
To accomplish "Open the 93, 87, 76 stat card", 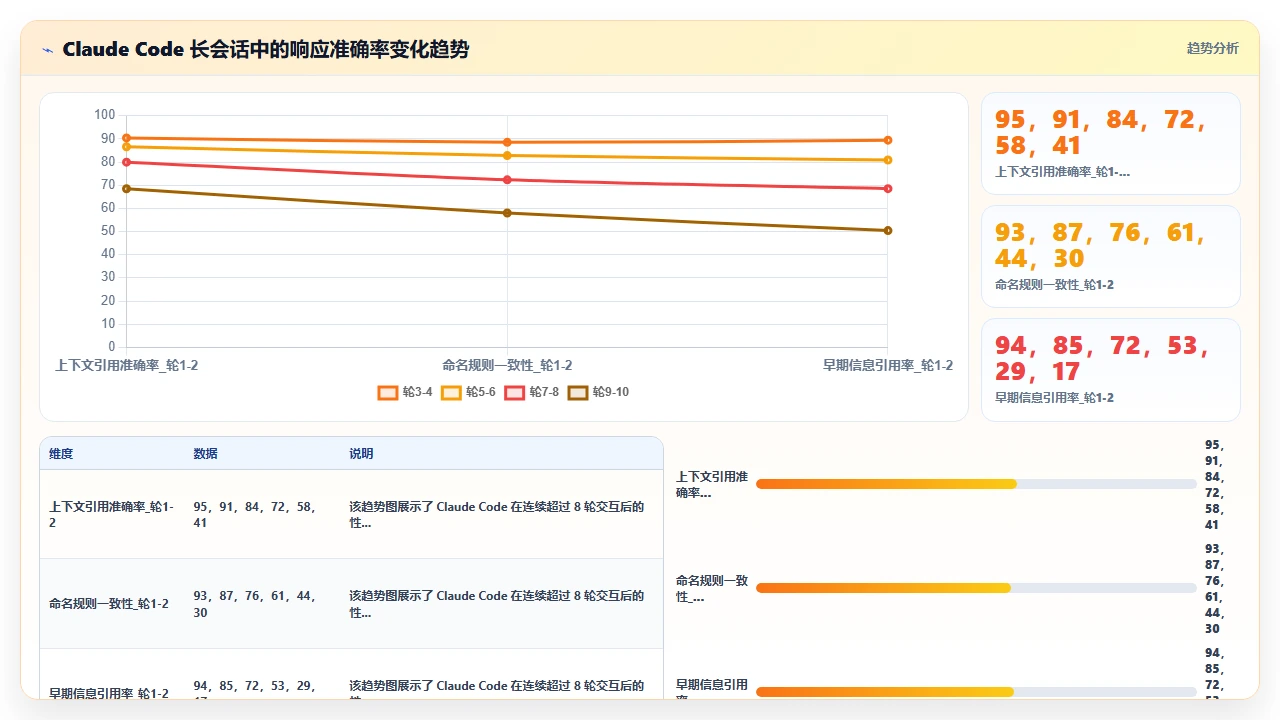I will coord(1110,256).
